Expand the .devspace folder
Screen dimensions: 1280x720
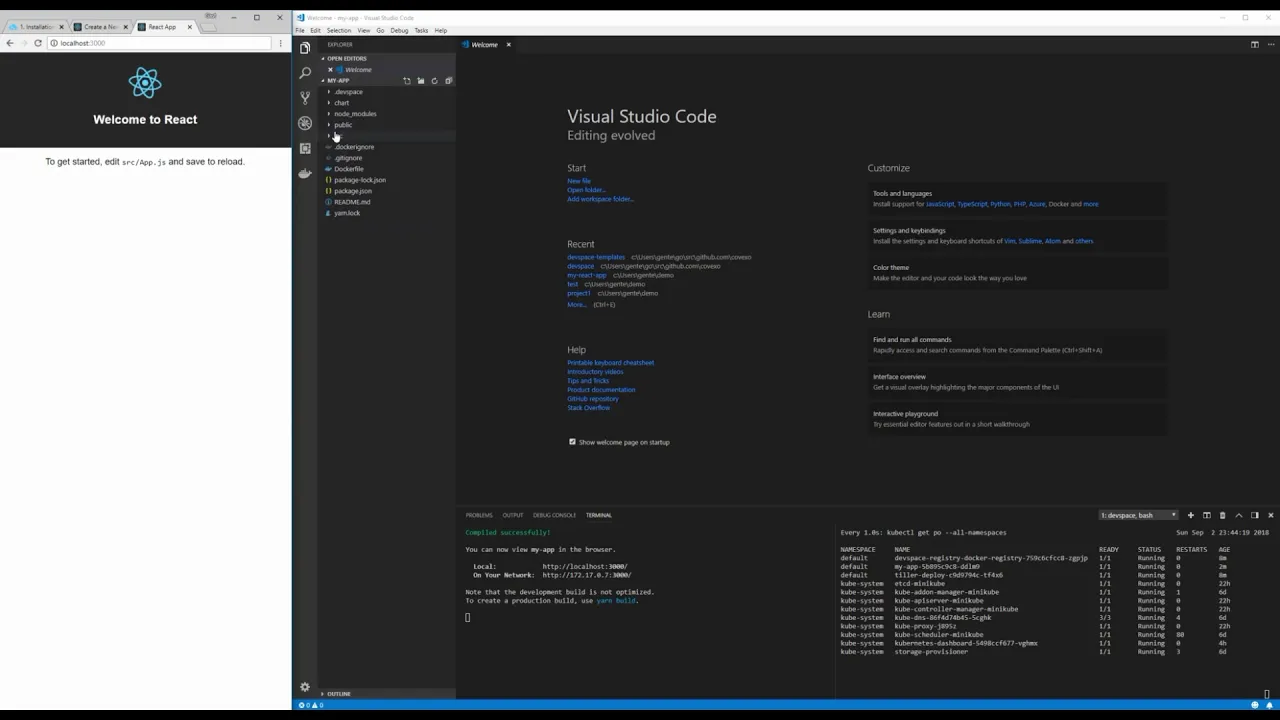[x=349, y=92]
